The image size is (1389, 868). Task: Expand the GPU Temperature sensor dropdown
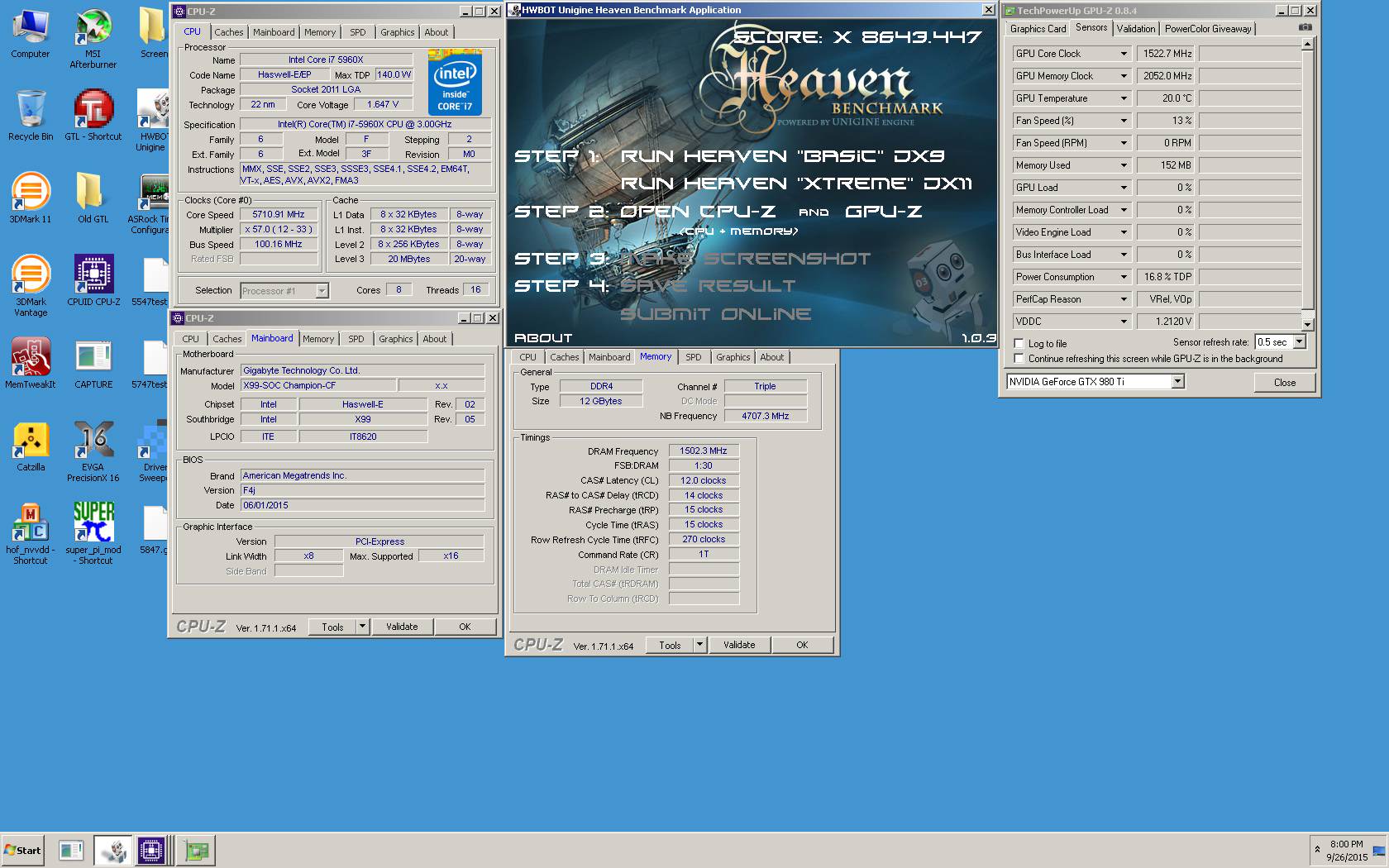(1124, 98)
